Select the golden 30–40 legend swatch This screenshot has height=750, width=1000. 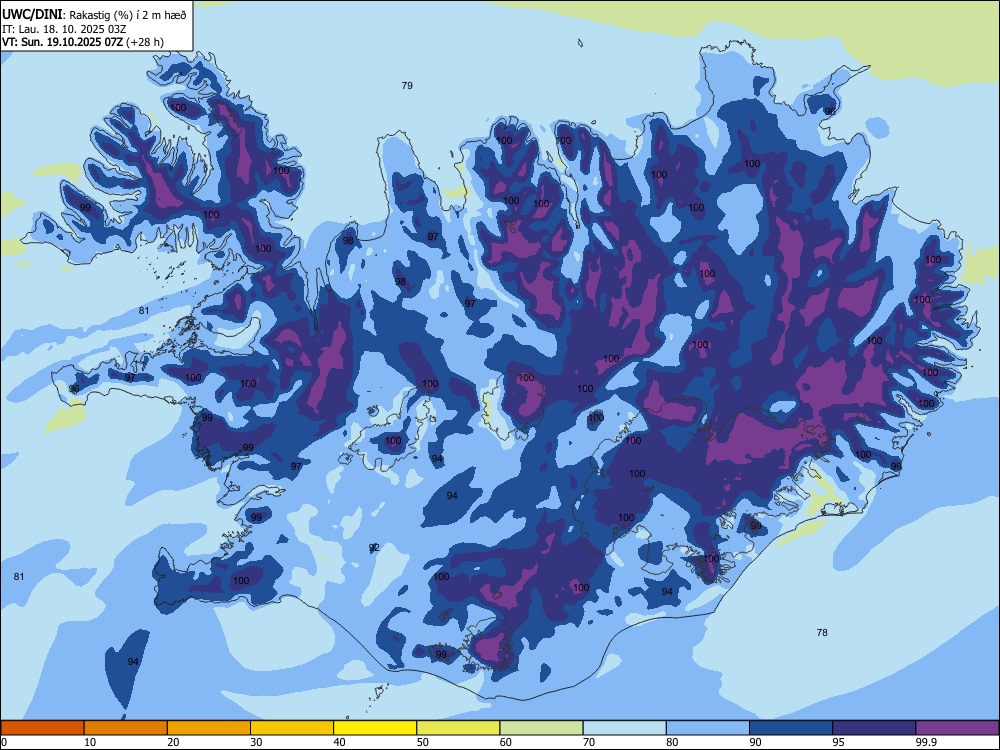[292, 728]
